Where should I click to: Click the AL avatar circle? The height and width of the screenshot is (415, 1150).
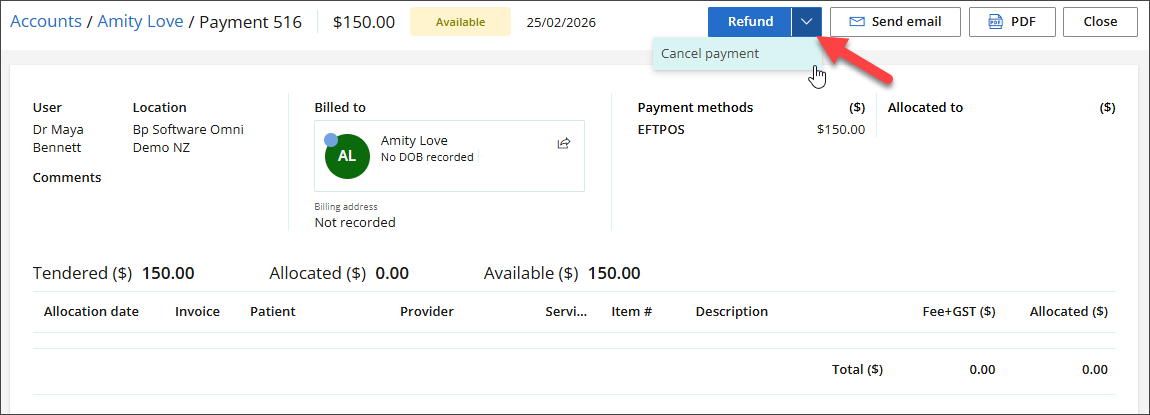[346, 156]
